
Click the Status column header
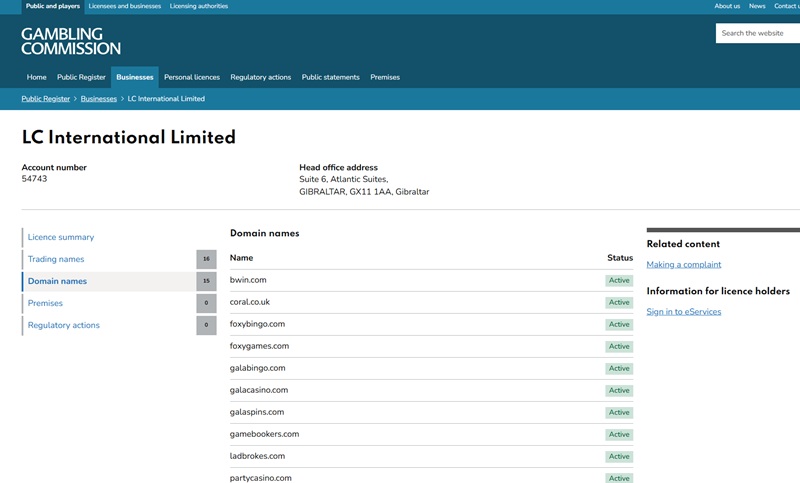coord(620,258)
